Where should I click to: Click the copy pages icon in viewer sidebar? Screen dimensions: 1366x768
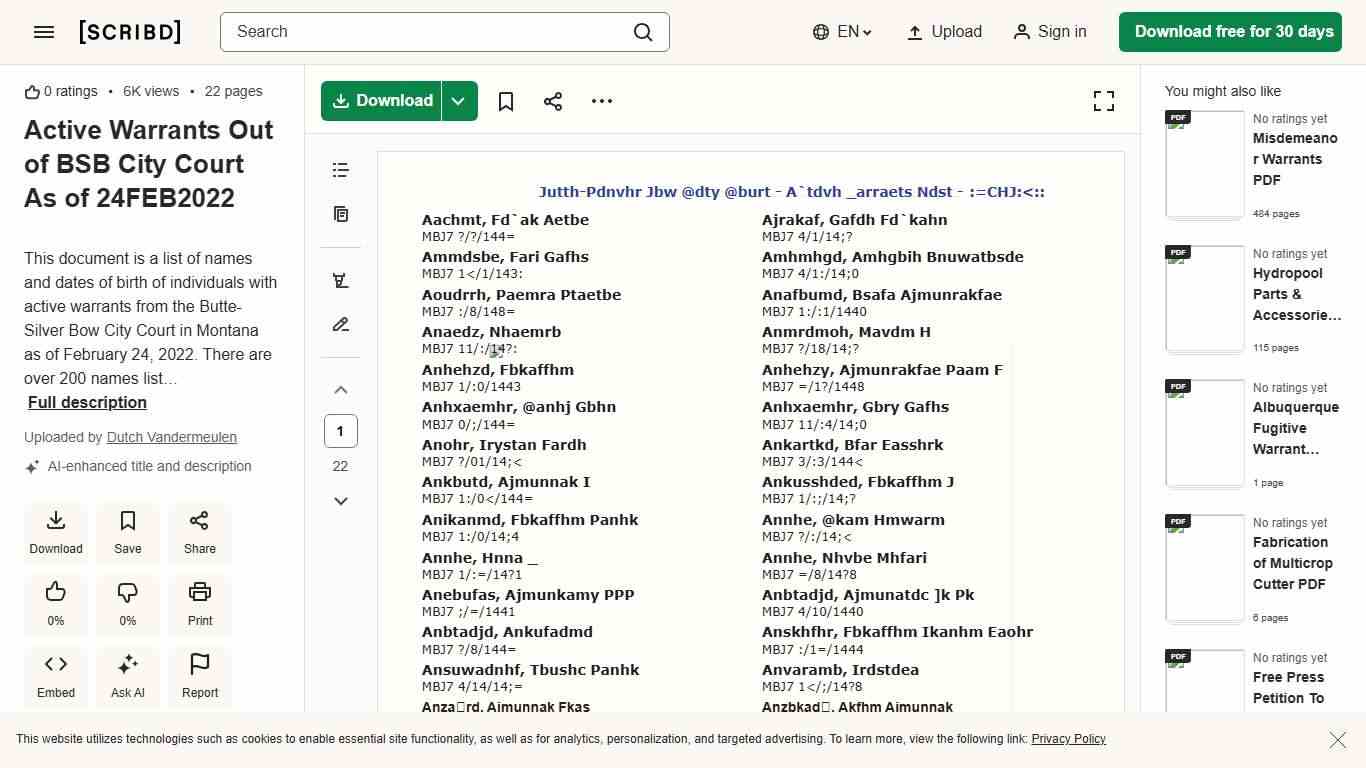click(340, 214)
